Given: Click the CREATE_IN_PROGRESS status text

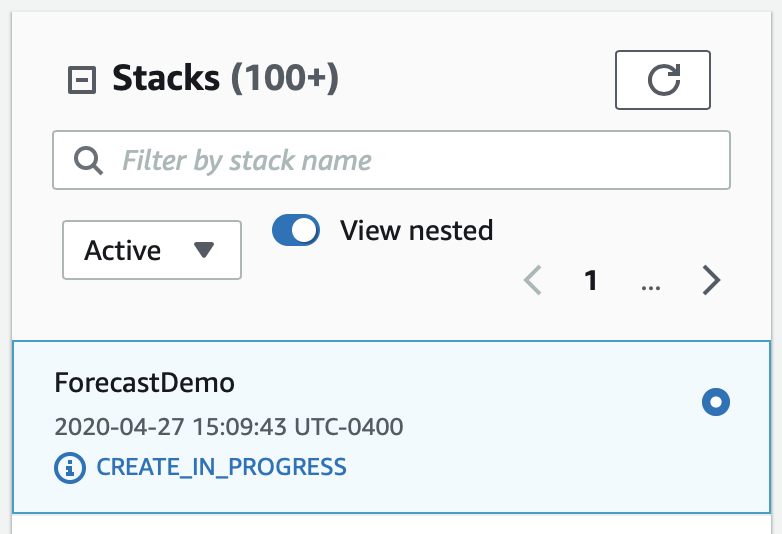Looking at the screenshot, I should click(221, 467).
